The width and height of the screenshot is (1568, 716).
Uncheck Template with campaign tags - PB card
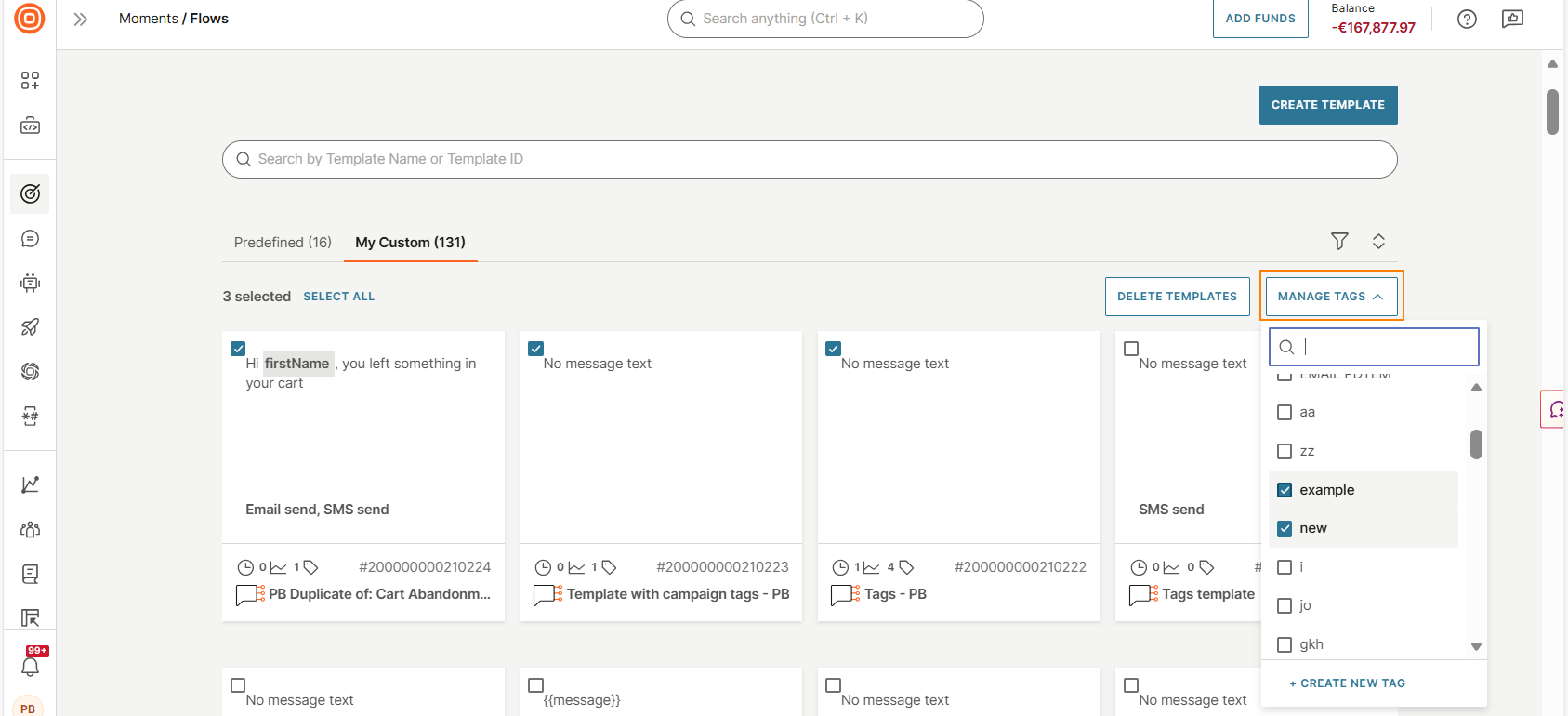[535, 349]
